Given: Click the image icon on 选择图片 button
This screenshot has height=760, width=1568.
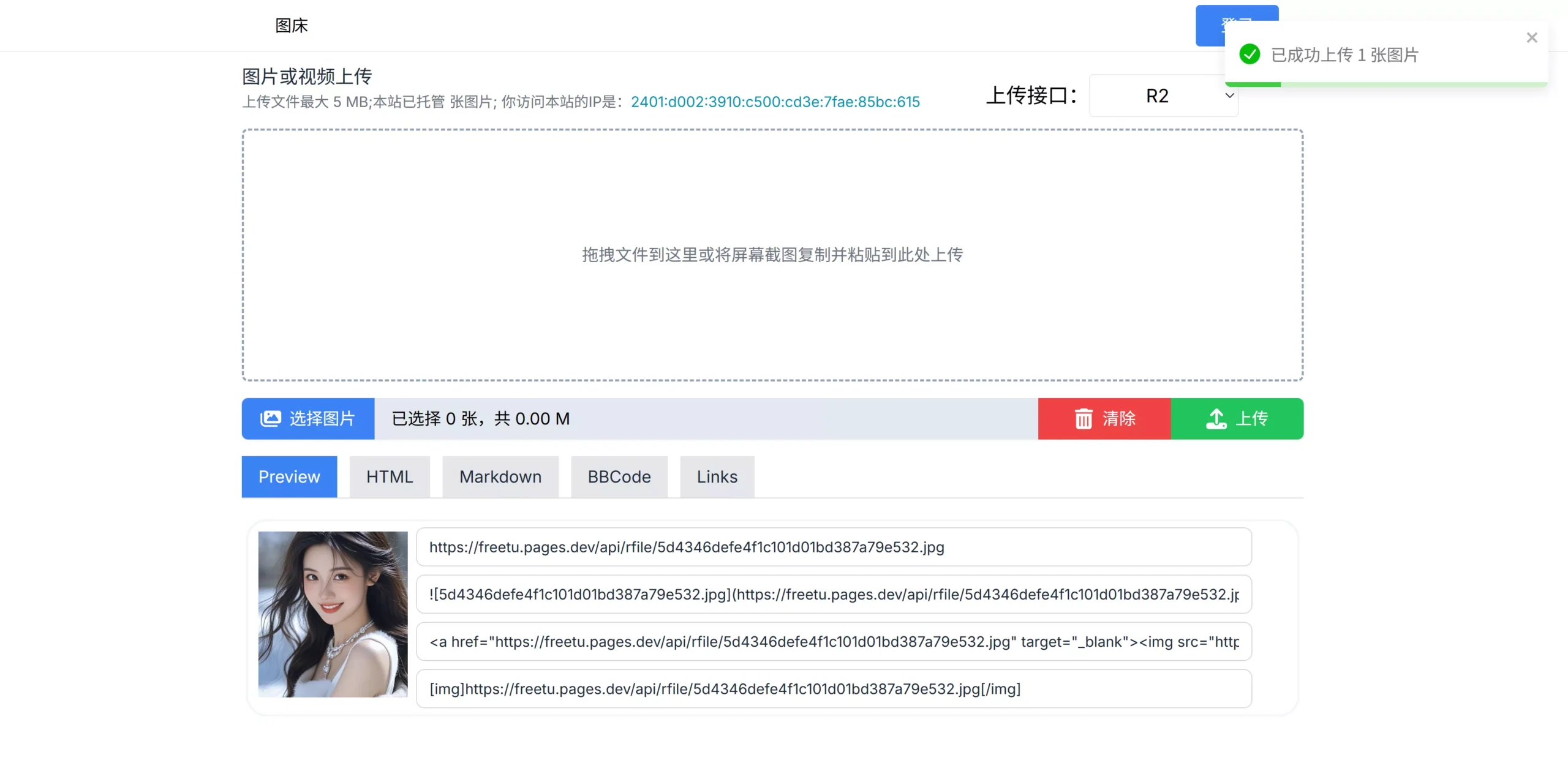Looking at the screenshot, I should click(271, 419).
